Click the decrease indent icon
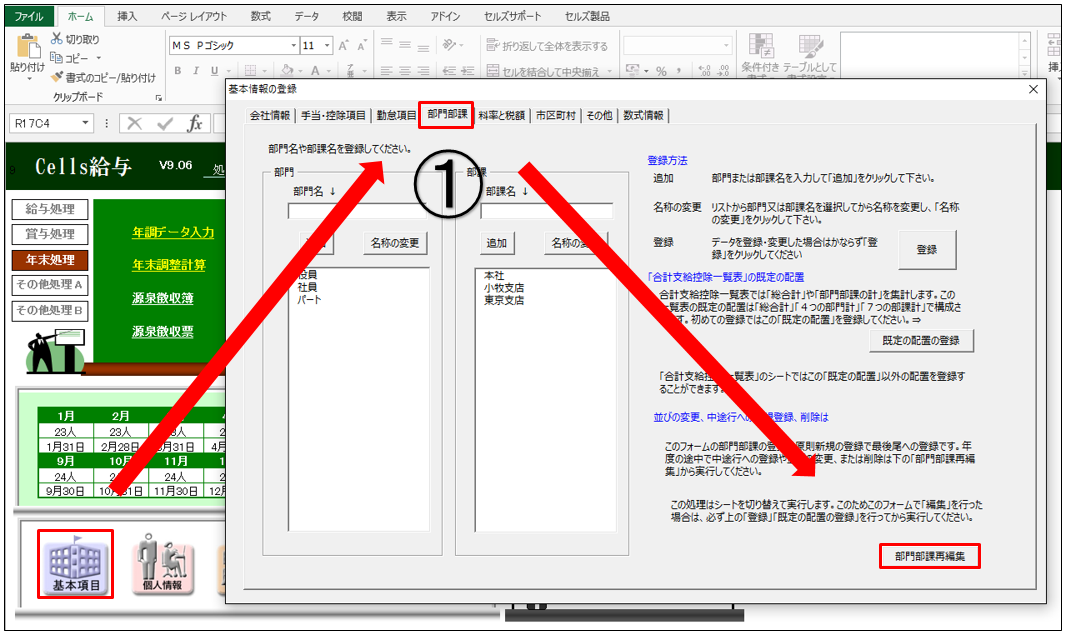1066x637 pixels. [449, 71]
